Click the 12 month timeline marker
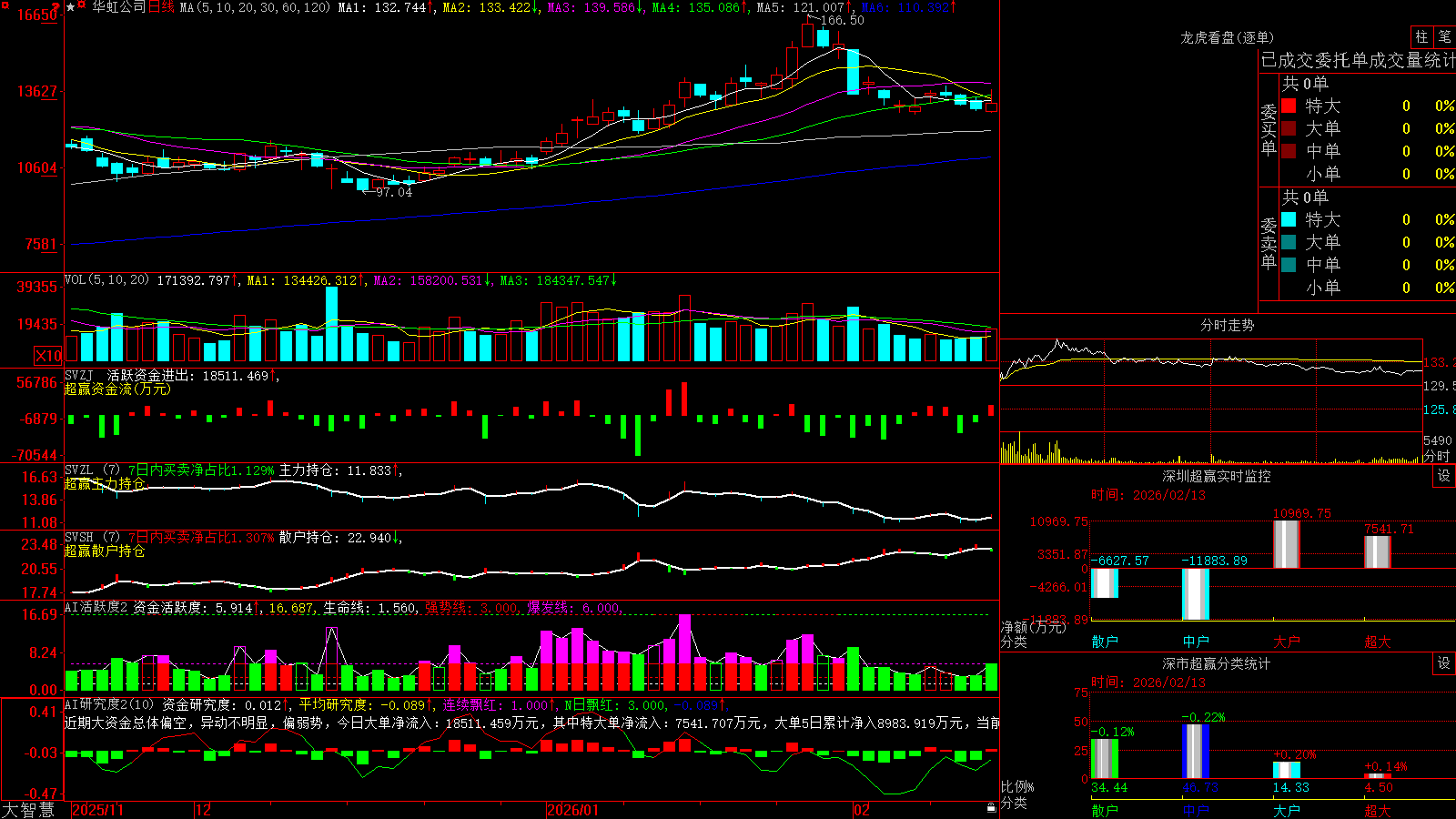1456x819 pixels. point(203,810)
